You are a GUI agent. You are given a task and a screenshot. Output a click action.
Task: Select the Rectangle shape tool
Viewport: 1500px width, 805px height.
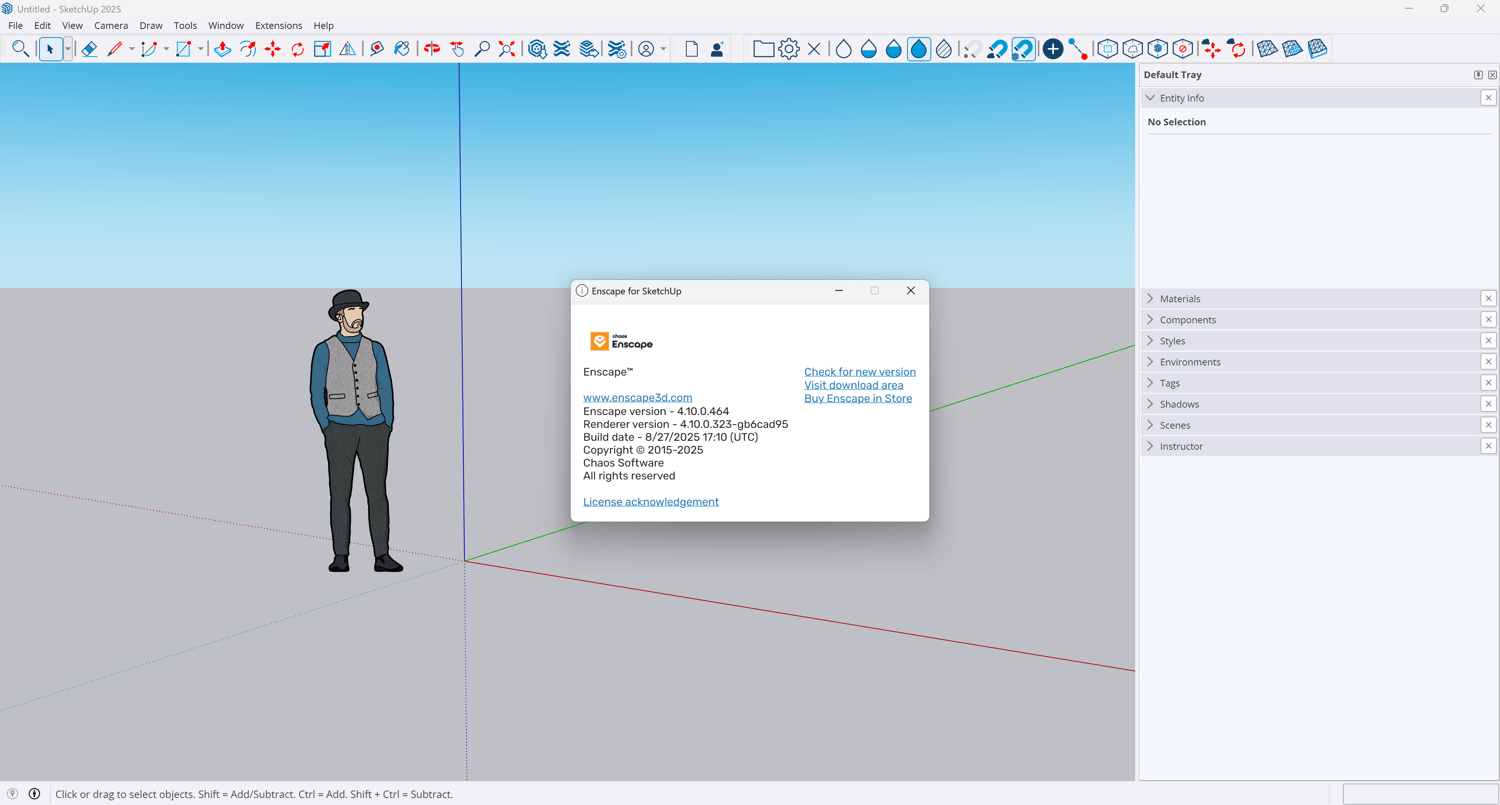click(x=184, y=49)
